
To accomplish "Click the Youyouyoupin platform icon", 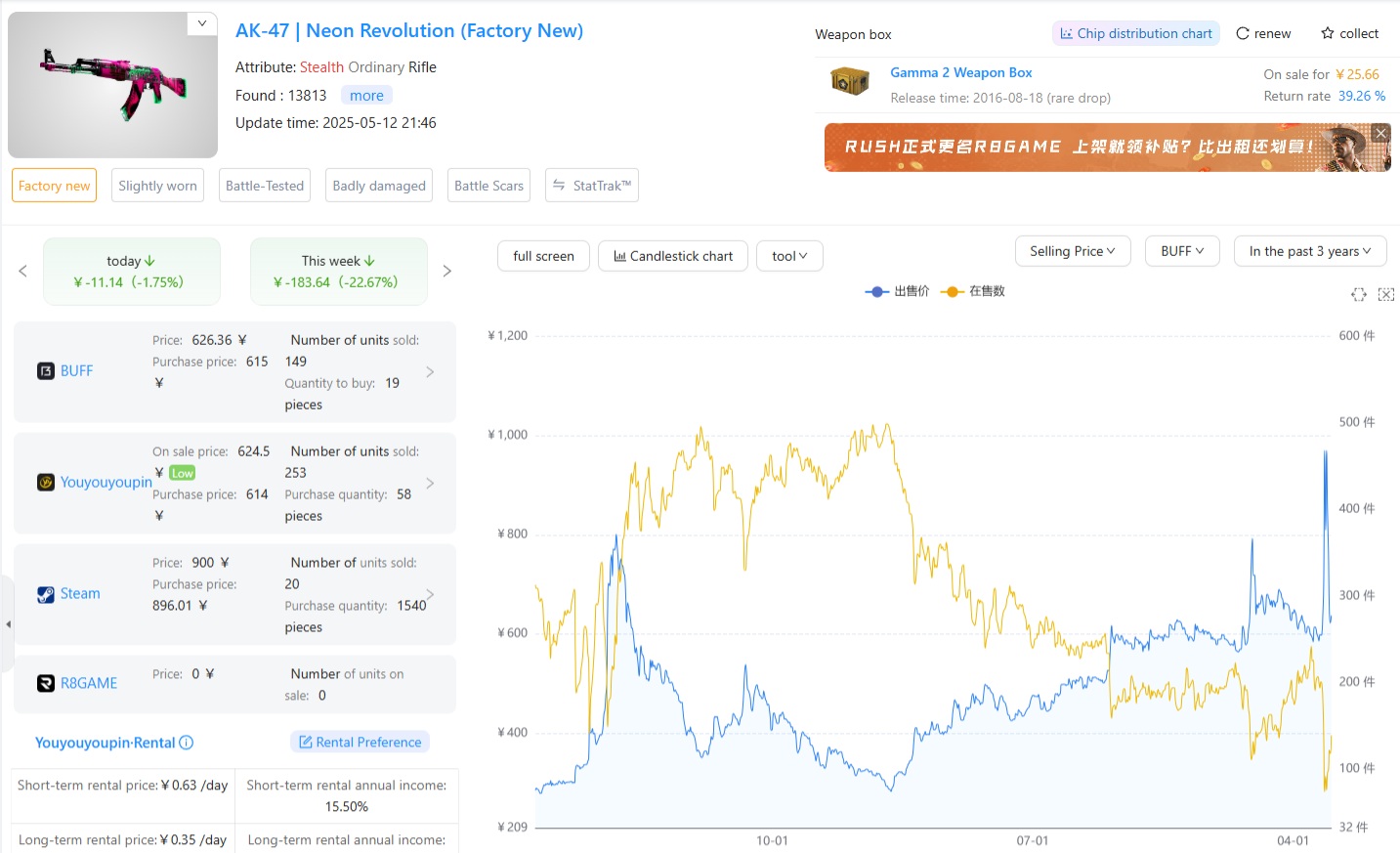I will (x=46, y=483).
